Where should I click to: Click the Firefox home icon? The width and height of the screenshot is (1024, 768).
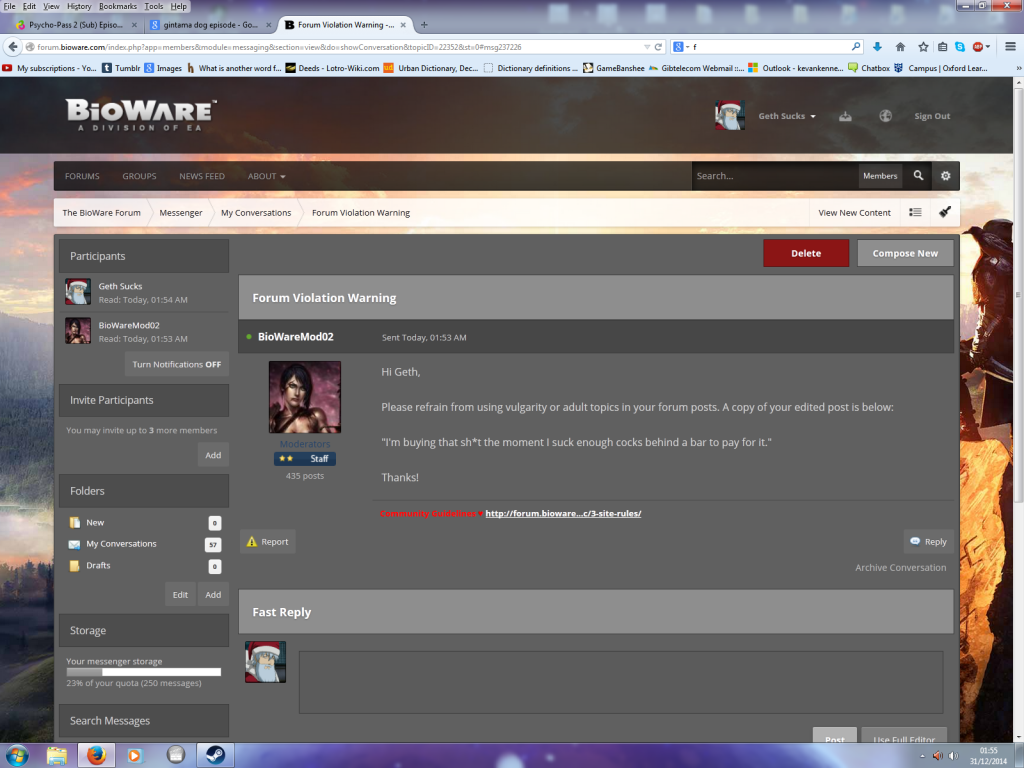coord(900,46)
